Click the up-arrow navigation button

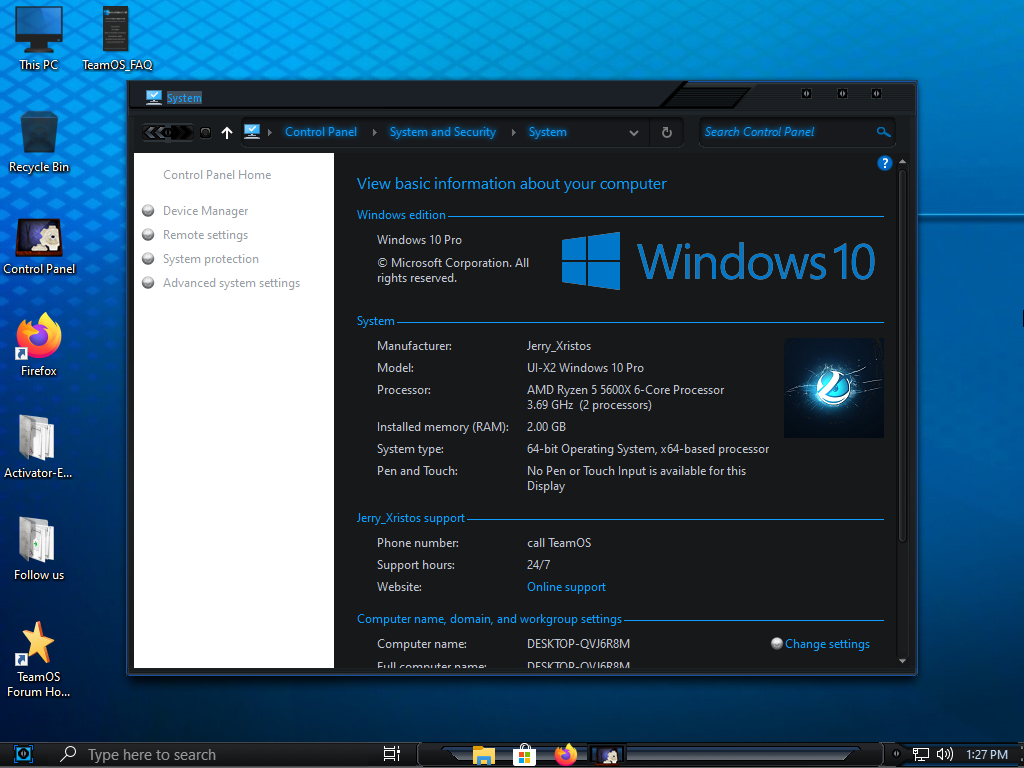(227, 132)
